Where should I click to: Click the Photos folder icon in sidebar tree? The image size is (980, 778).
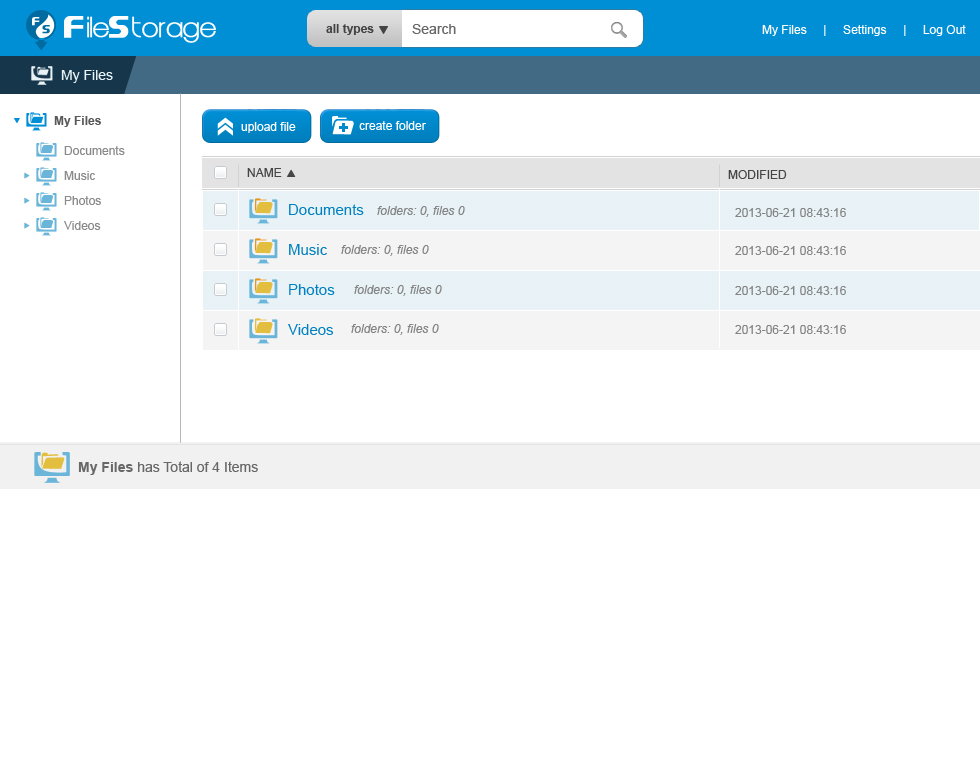pos(46,201)
